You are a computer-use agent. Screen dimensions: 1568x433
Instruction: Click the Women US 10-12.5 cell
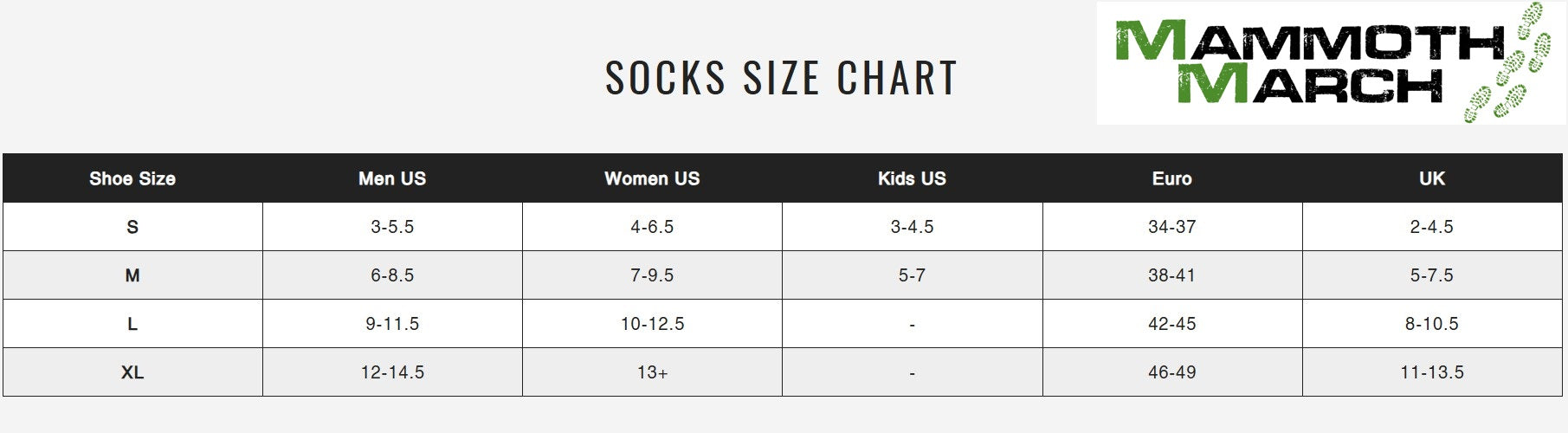coord(652,324)
